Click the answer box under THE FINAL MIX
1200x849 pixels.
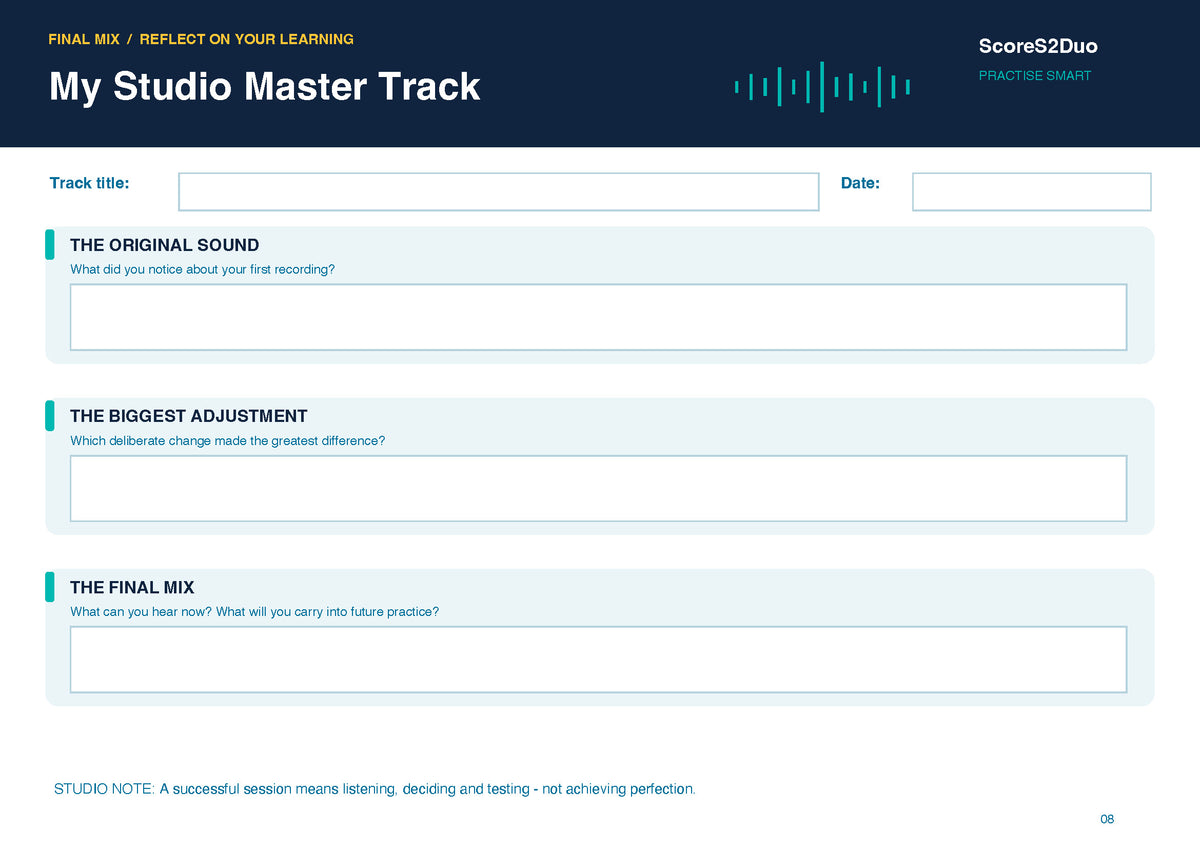[x=598, y=659]
